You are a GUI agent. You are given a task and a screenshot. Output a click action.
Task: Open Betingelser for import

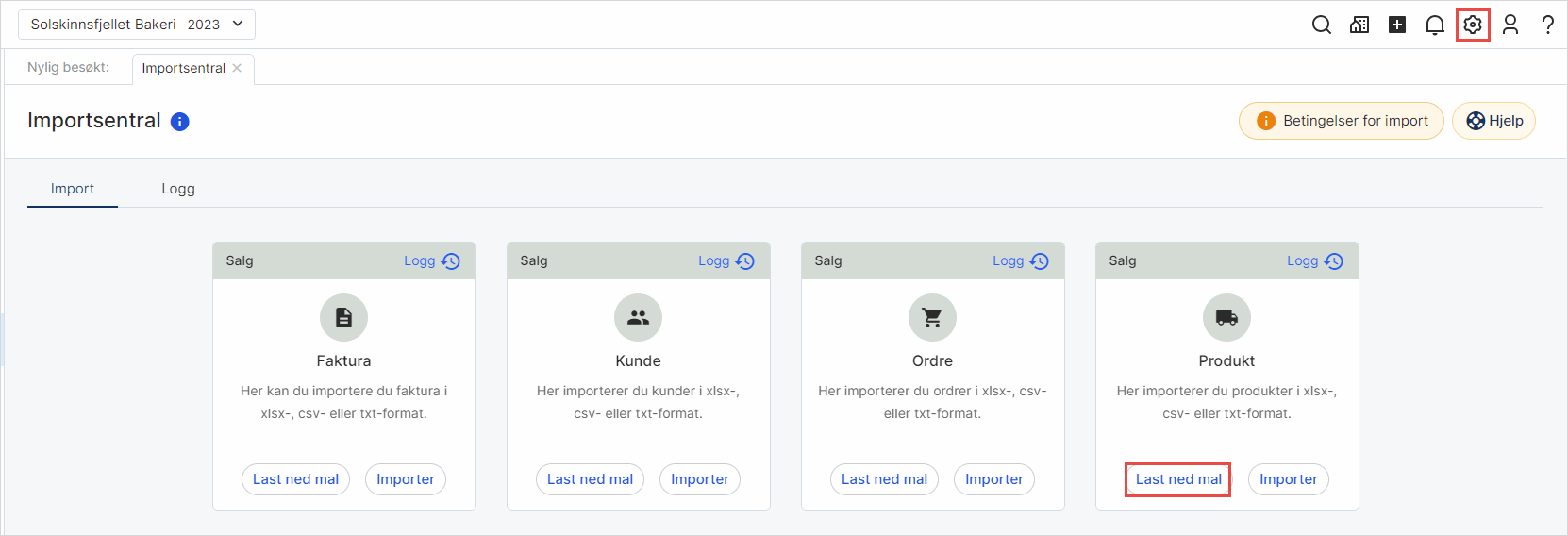(x=1341, y=121)
